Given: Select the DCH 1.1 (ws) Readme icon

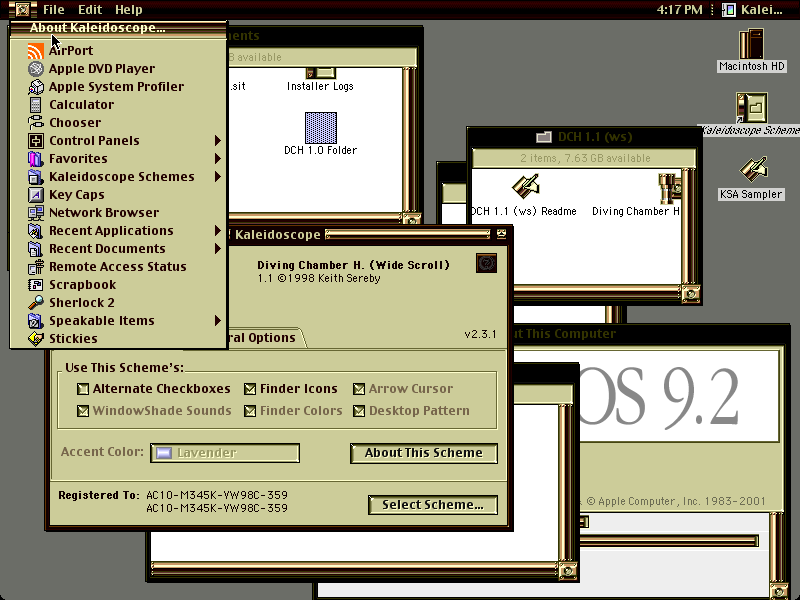Looking at the screenshot, I should click(526, 187).
